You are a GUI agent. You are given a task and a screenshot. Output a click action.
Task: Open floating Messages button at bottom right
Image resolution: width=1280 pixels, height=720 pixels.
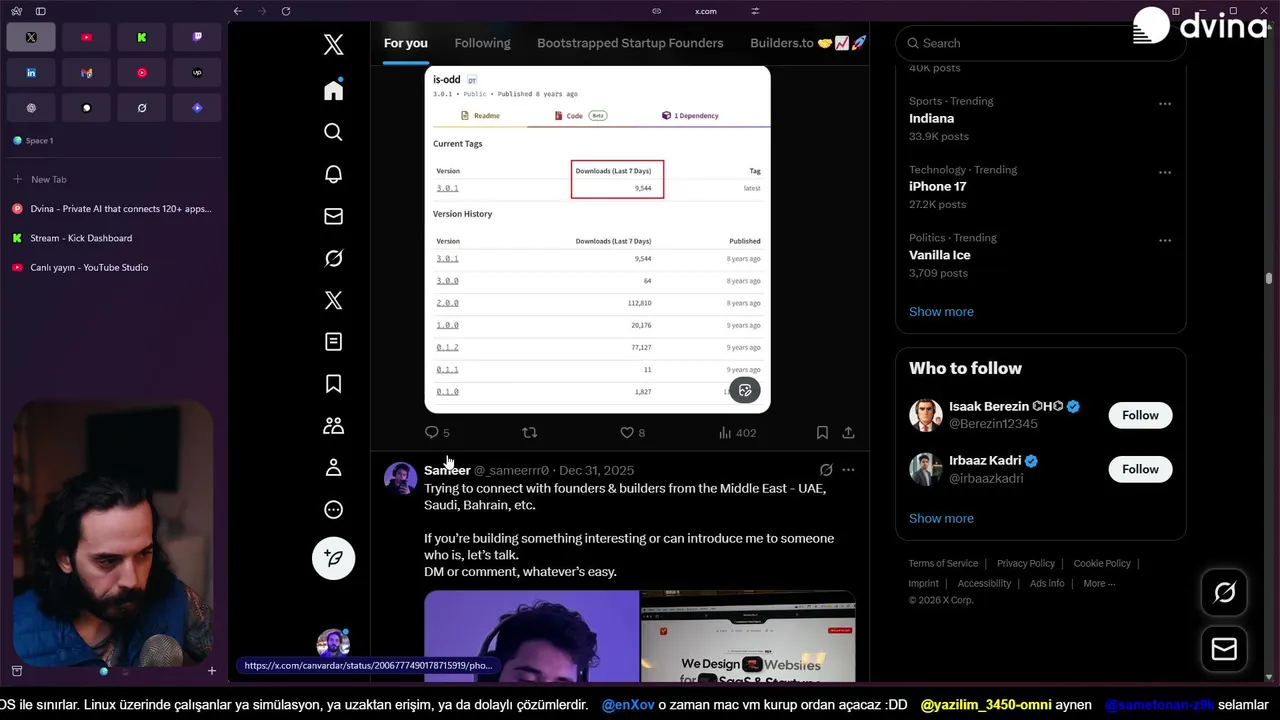click(x=1224, y=649)
